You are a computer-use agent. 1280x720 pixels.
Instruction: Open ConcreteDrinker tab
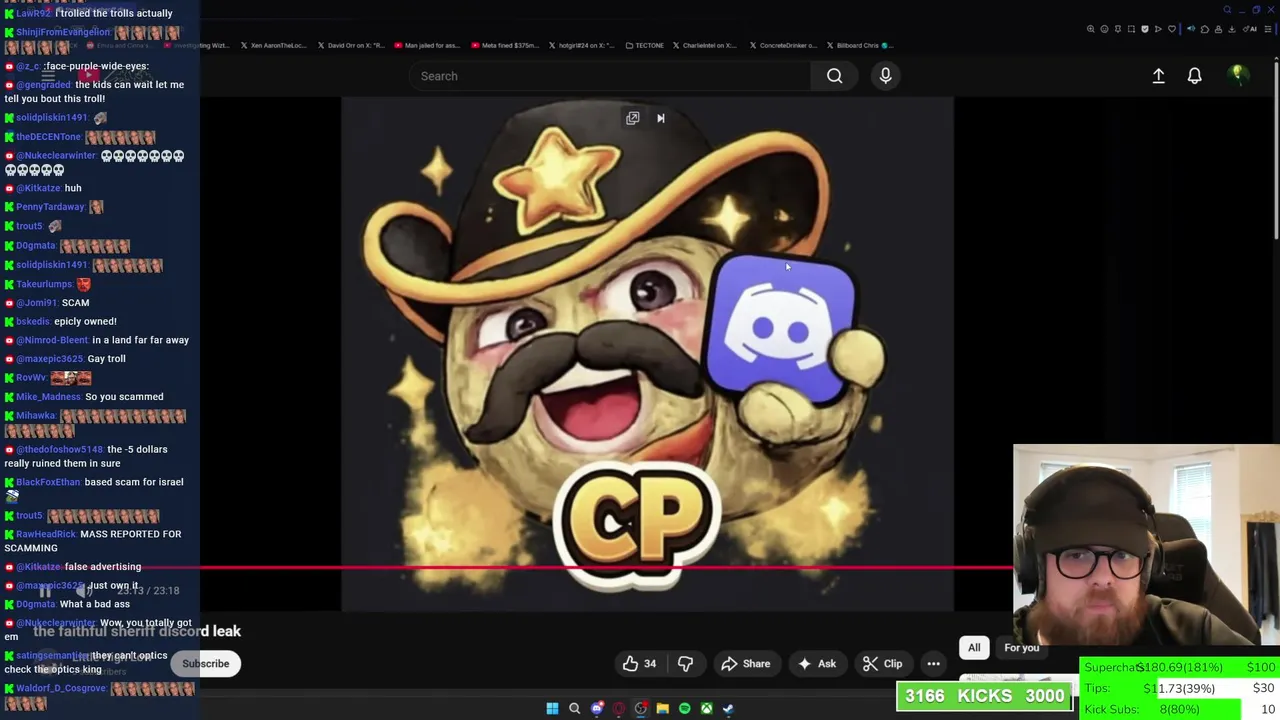point(782,45)
